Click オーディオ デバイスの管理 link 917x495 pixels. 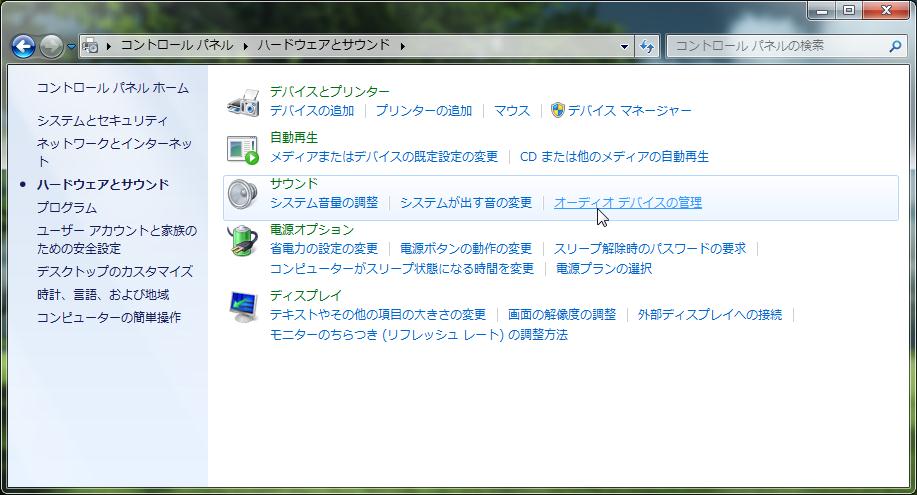click(x=628, y=202)
